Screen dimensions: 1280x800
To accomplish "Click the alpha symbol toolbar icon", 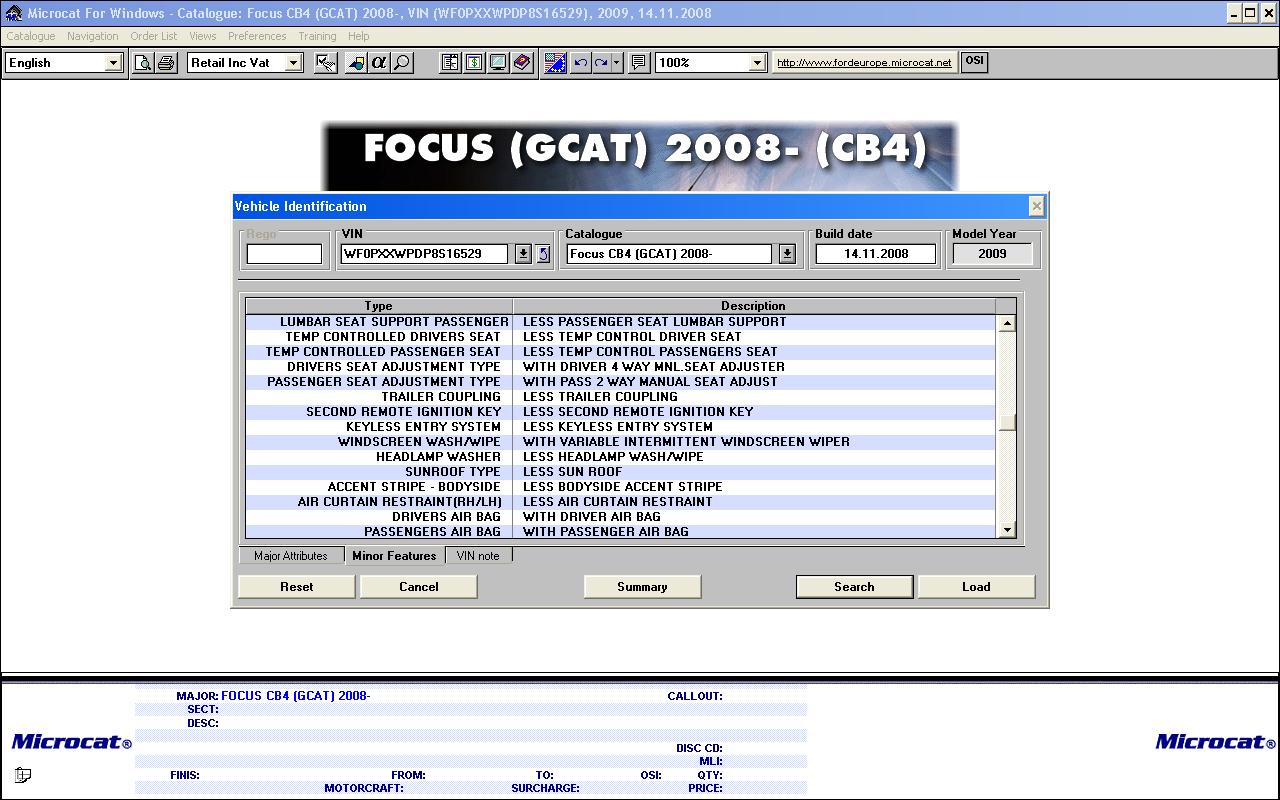I will pos(379,63).
